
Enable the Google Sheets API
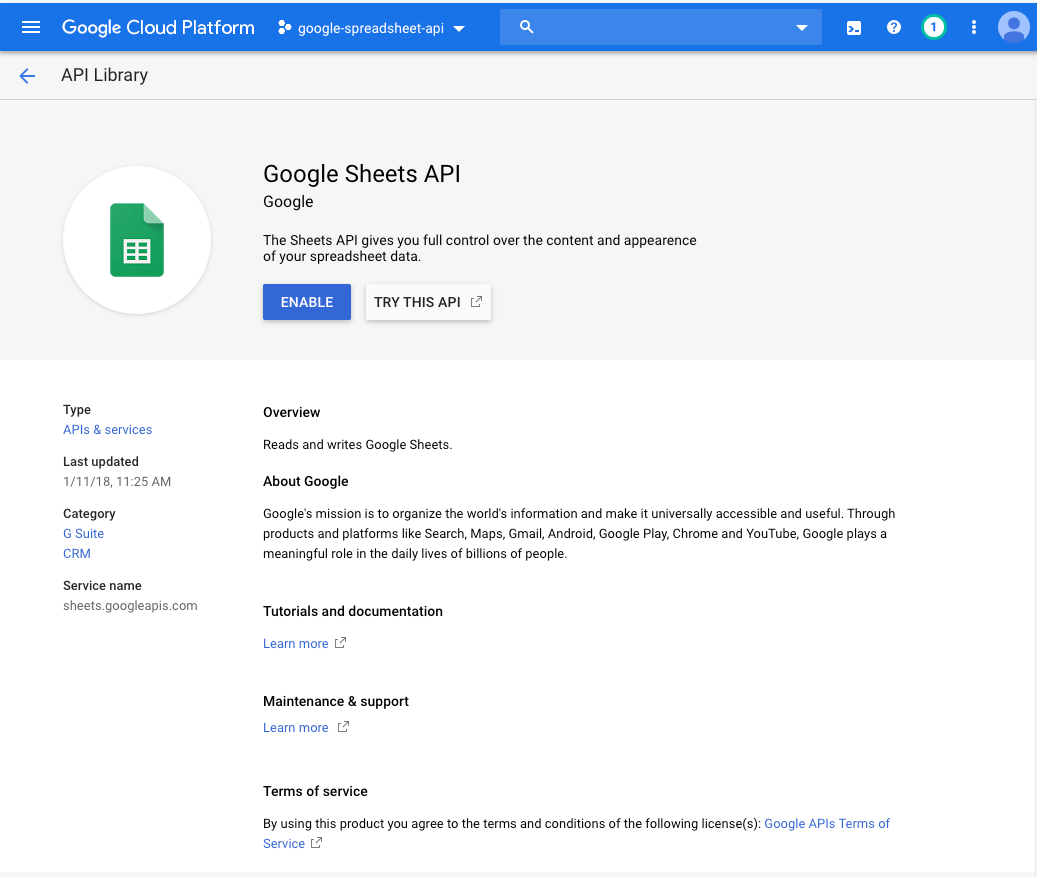(307, 302)
